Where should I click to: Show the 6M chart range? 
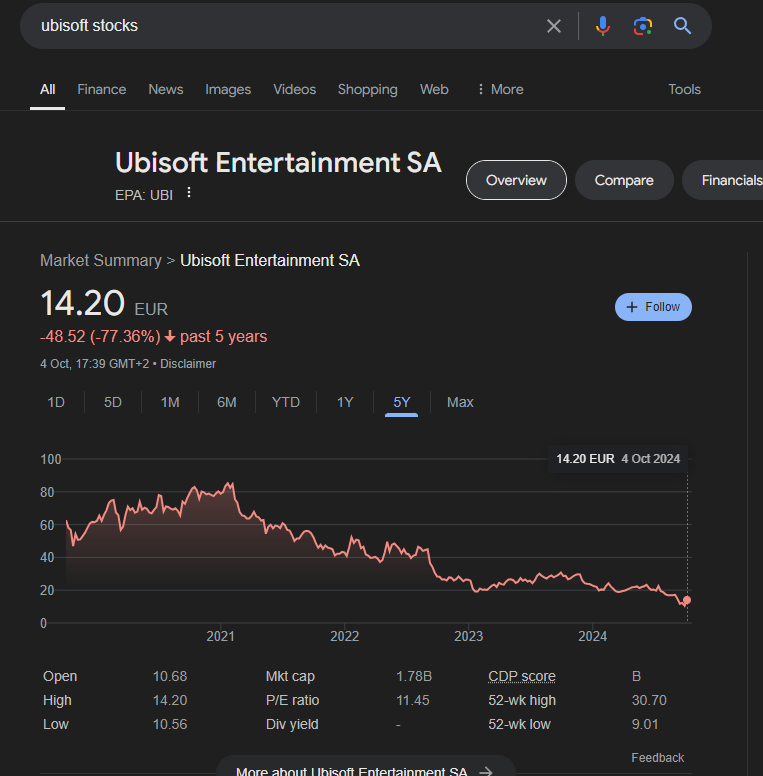tap(227, 402)
